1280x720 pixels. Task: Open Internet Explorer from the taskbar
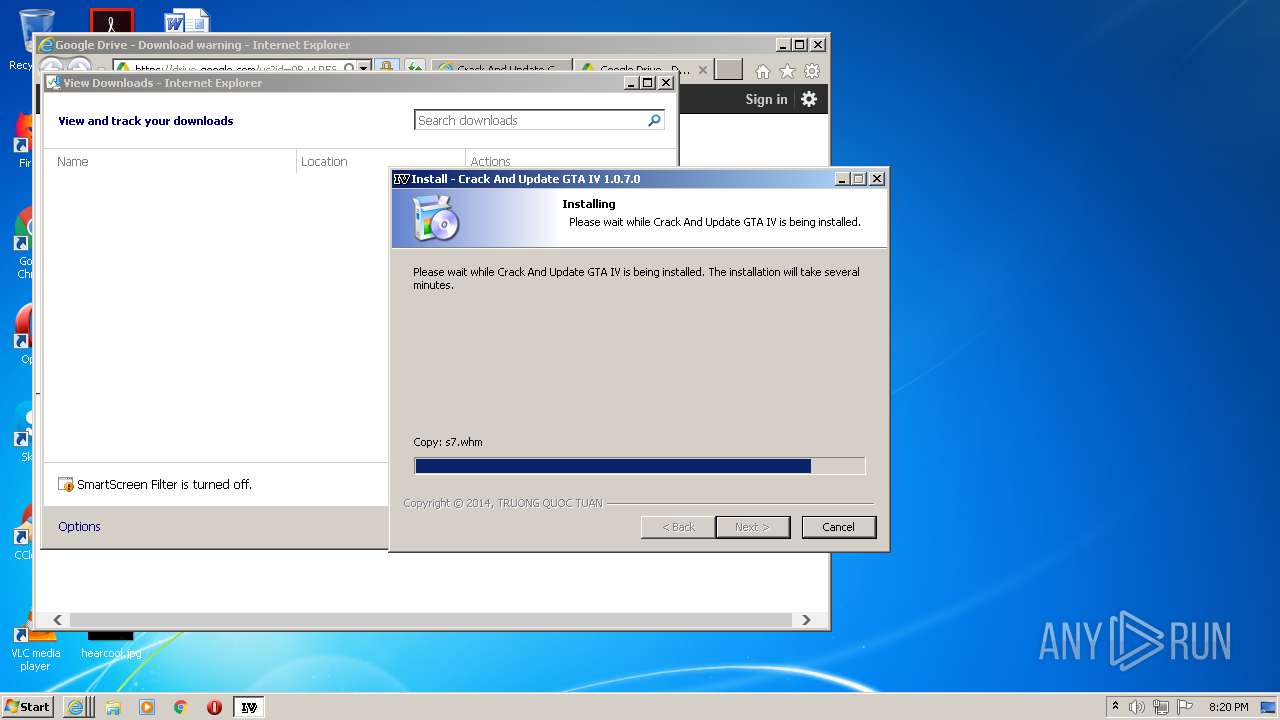[76, 707]
